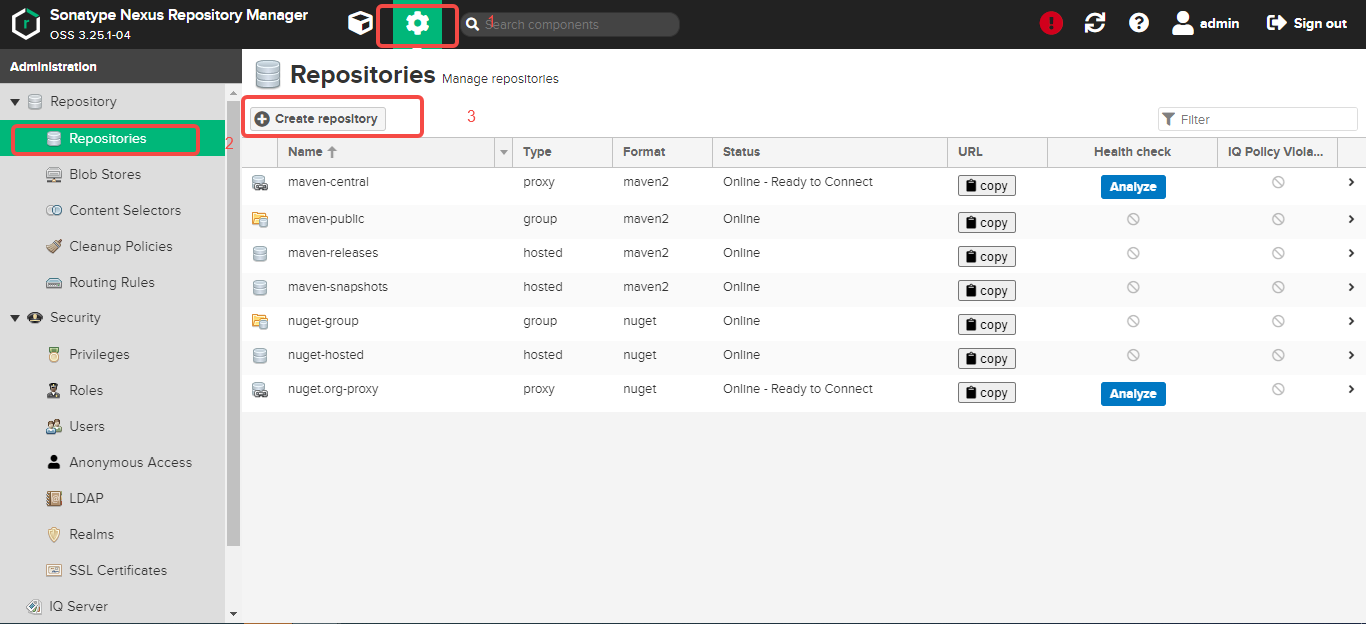Screen dimensions: 1366x624
Task: Open the Help question mark icon
Action: [x=1139, y=23]
